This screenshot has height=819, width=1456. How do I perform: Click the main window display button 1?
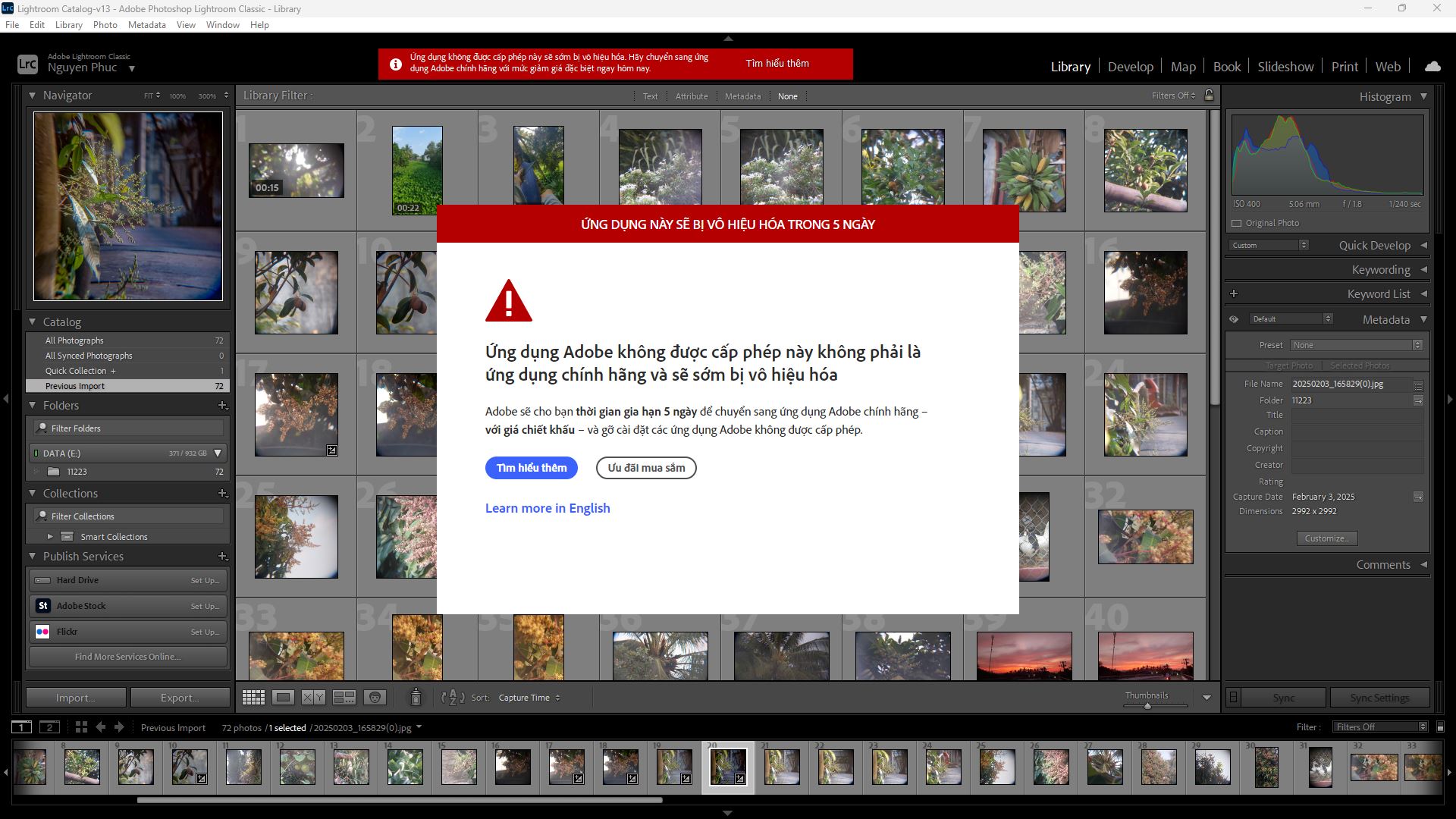click(22, 727)
